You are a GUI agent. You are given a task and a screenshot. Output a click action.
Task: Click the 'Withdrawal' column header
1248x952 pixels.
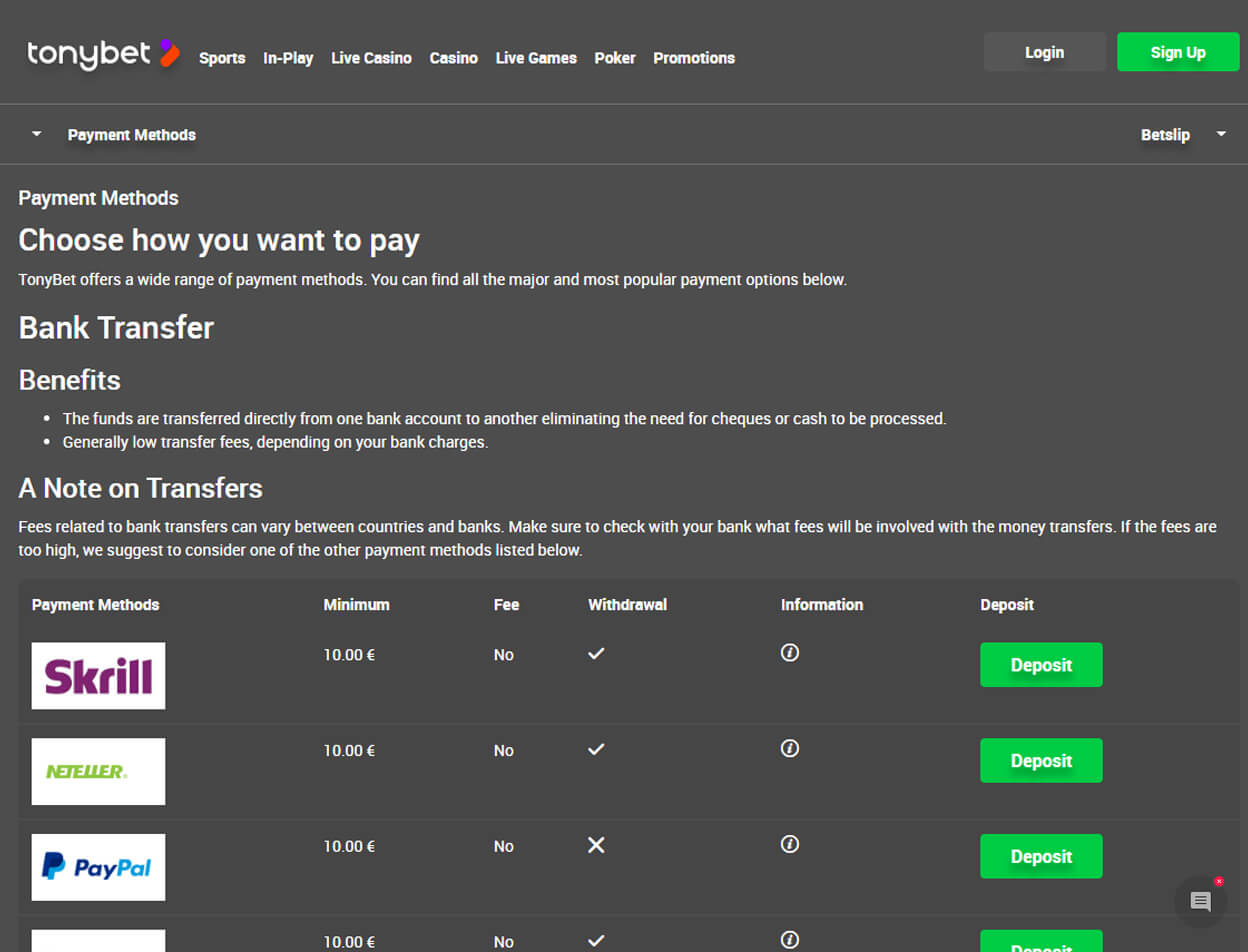[627, 605]
